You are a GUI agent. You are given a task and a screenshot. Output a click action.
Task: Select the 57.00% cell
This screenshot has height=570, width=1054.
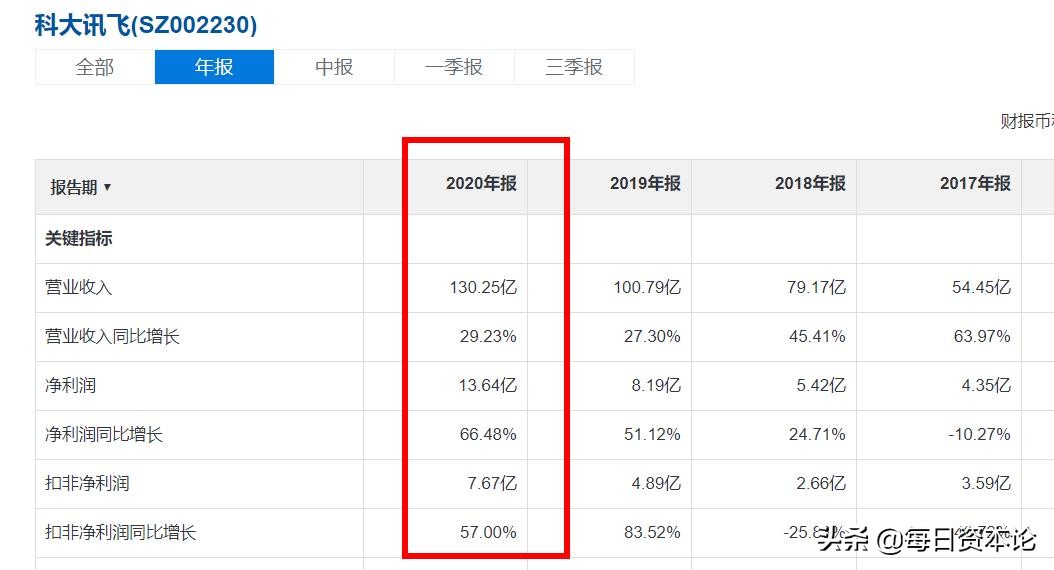tap(488, 533)
